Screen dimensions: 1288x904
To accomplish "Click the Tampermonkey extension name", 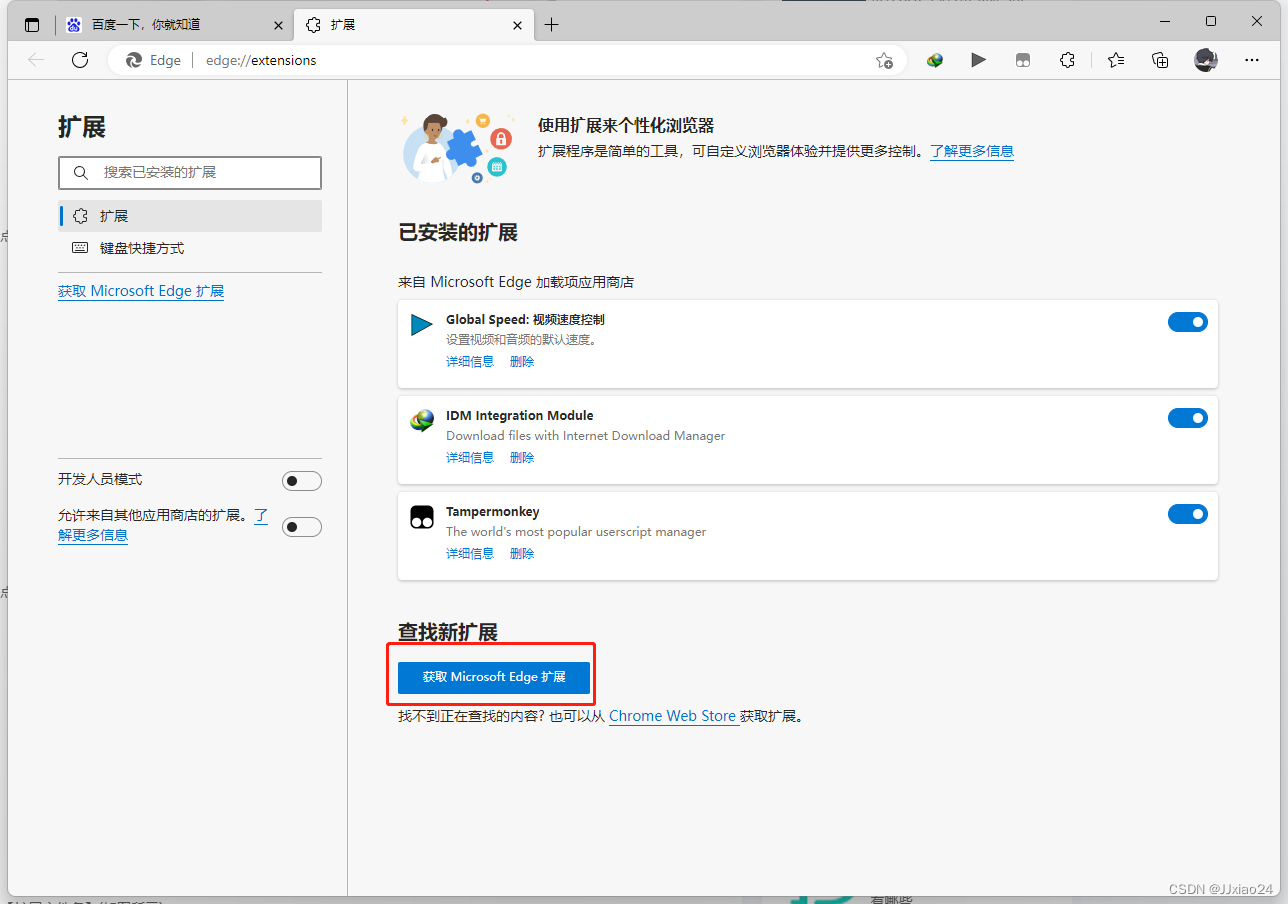I will point(492,512).
